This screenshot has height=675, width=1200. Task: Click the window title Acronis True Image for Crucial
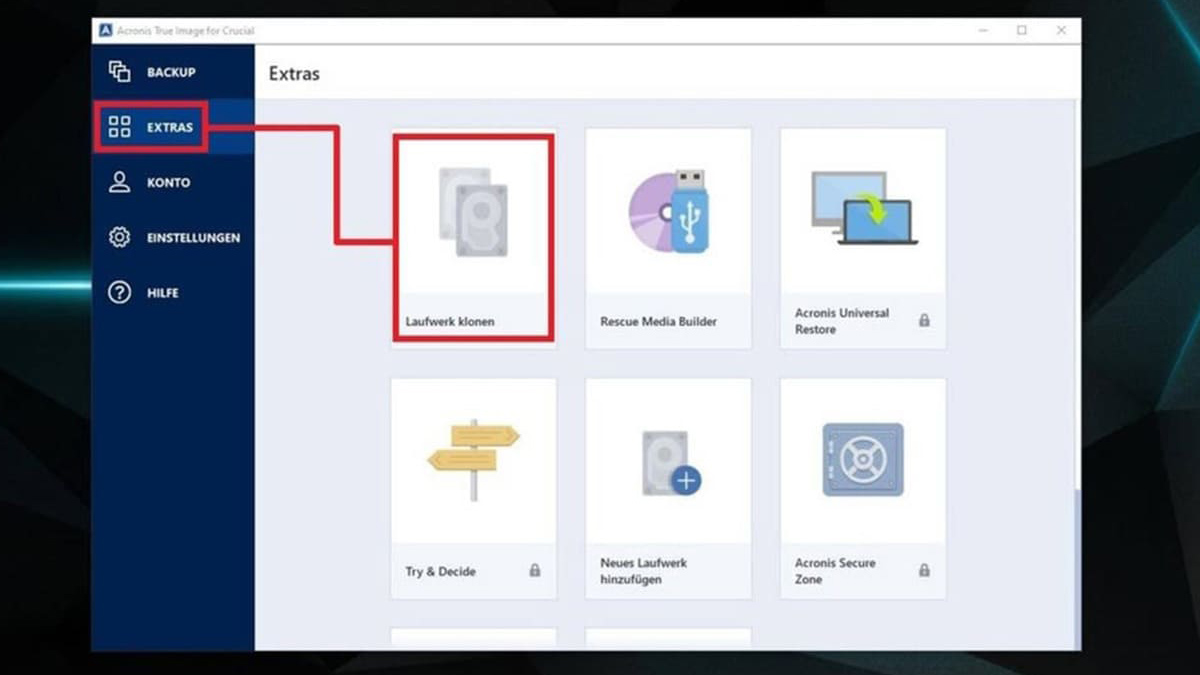pos(184,31)
